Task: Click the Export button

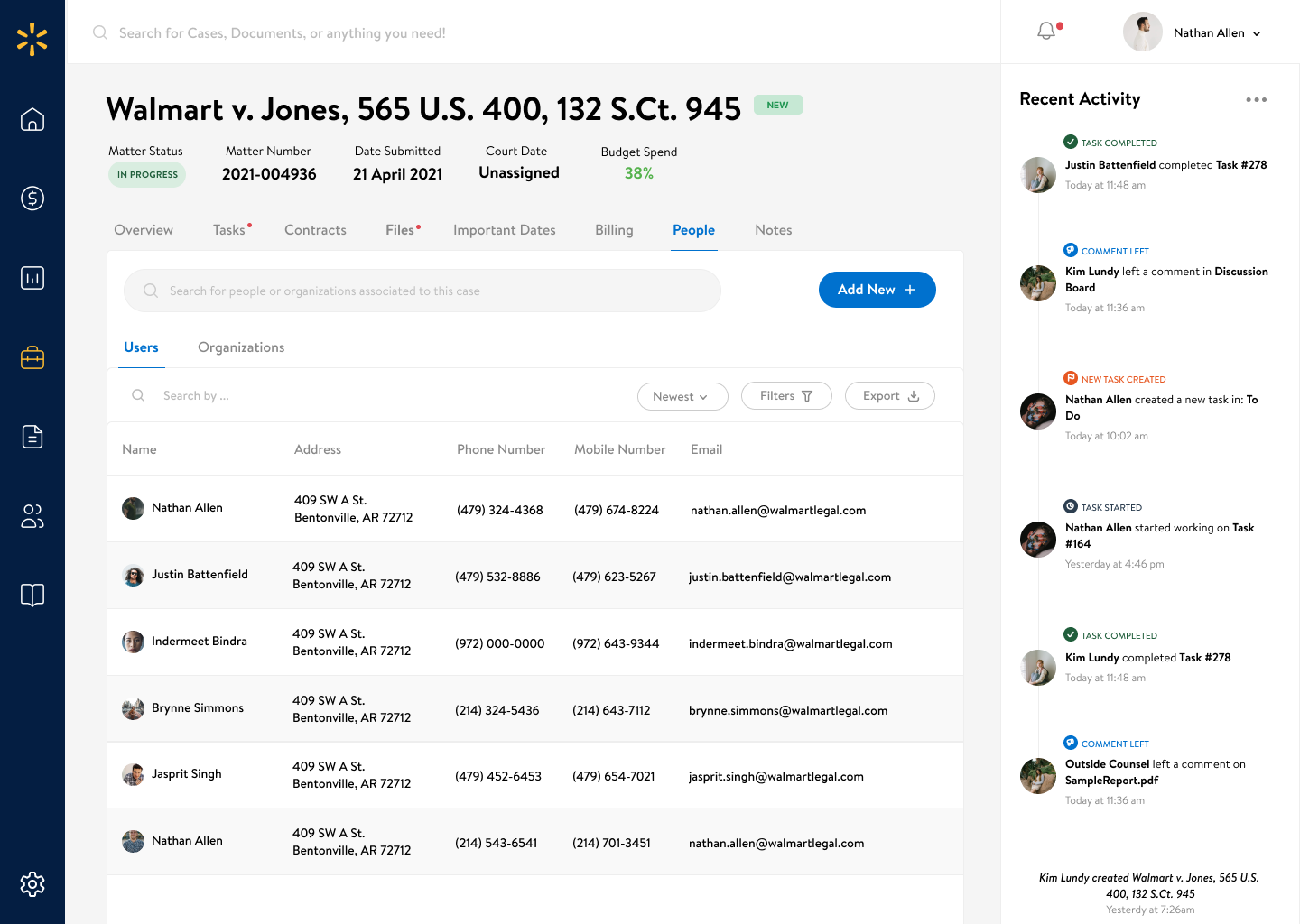Action: click(889, 396)
